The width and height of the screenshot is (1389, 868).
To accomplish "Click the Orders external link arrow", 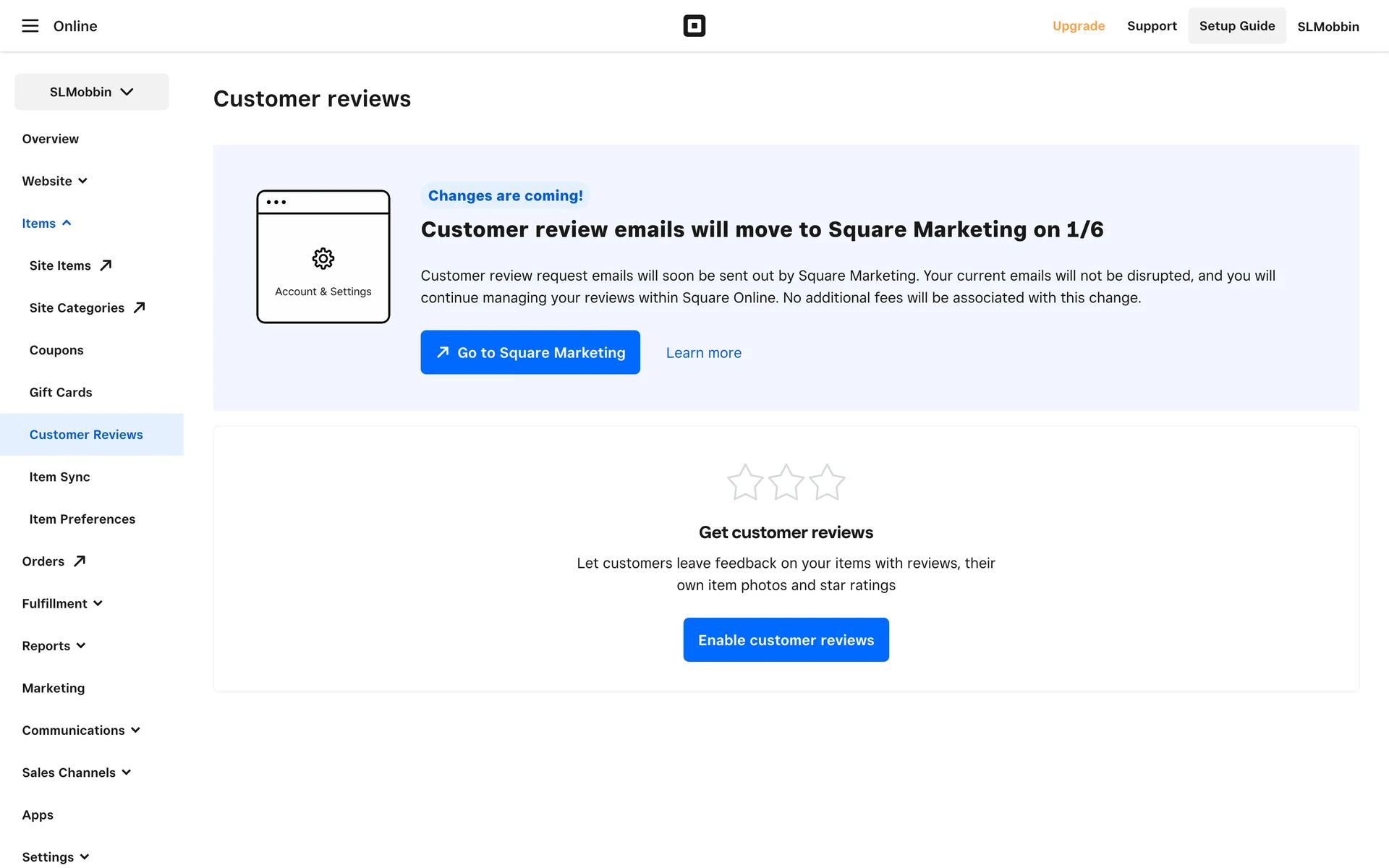I will pyautogui.click(x=80, y=561).
